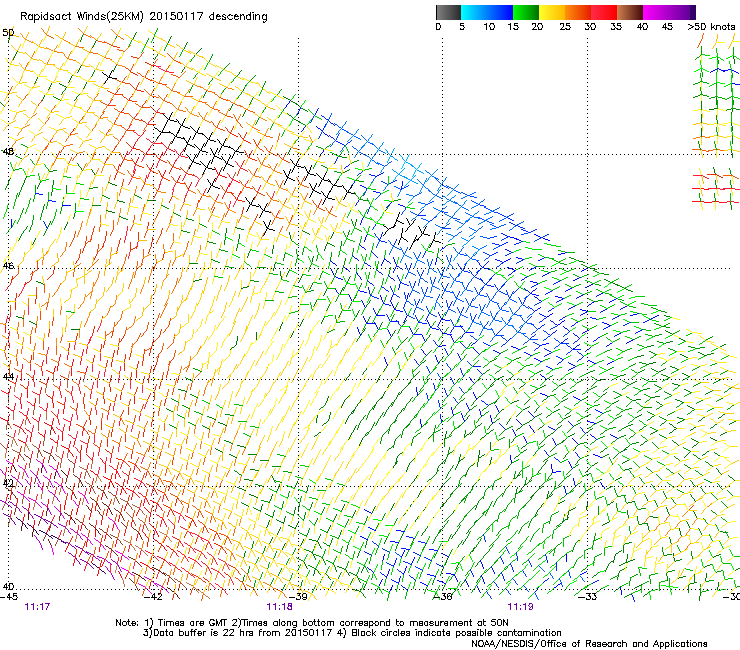
Task: Click the gray 0-5 knots legend swatch
Action: (x=448, y=12)
